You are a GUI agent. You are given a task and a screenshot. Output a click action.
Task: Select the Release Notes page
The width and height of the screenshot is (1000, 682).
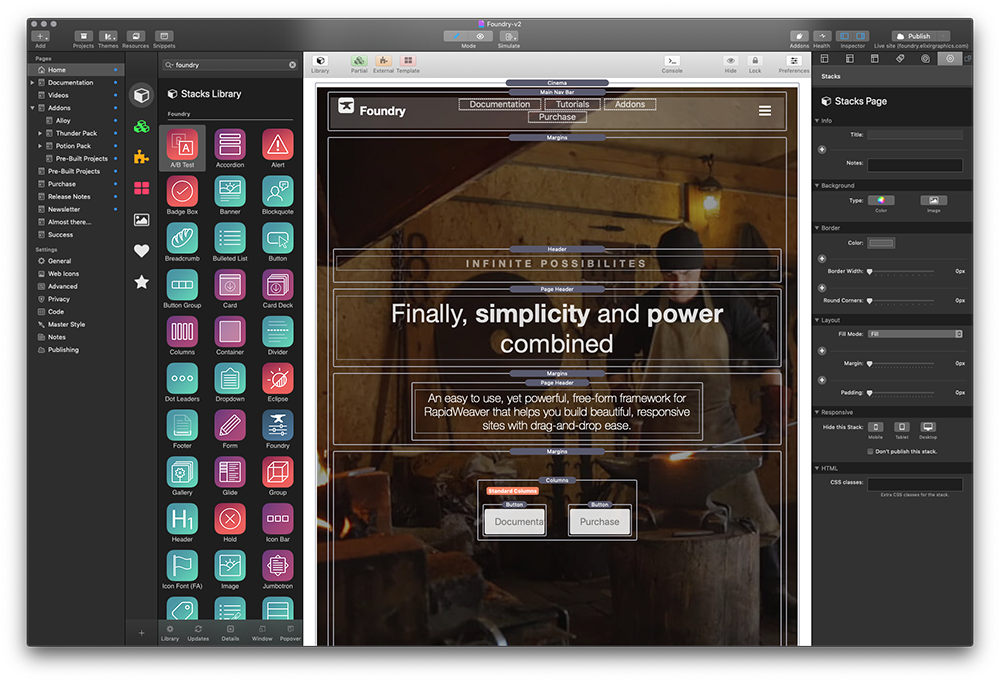[69, 197]
